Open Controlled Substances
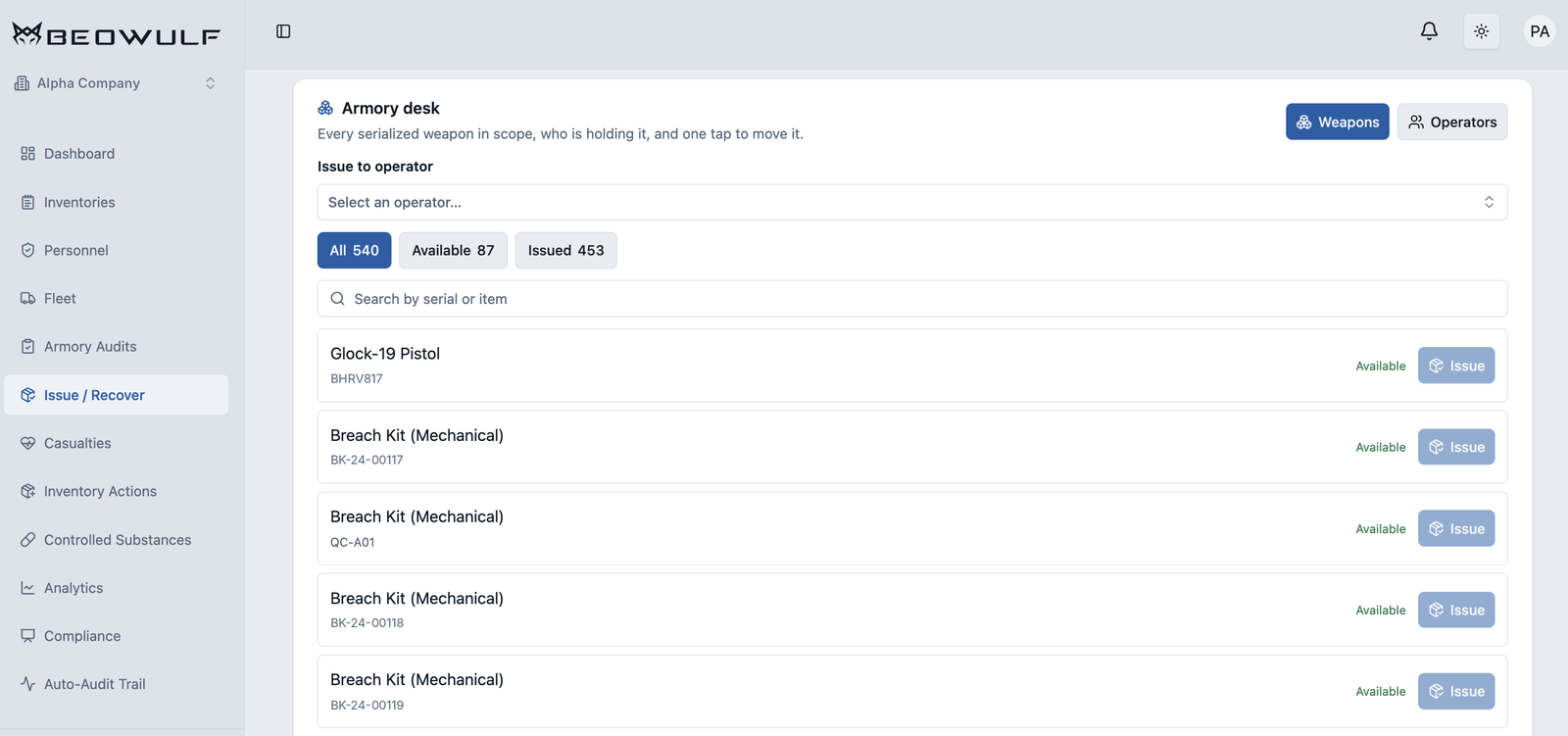Image resolution: width=1568 pixels, height=736 pixels. pos(116,539)
